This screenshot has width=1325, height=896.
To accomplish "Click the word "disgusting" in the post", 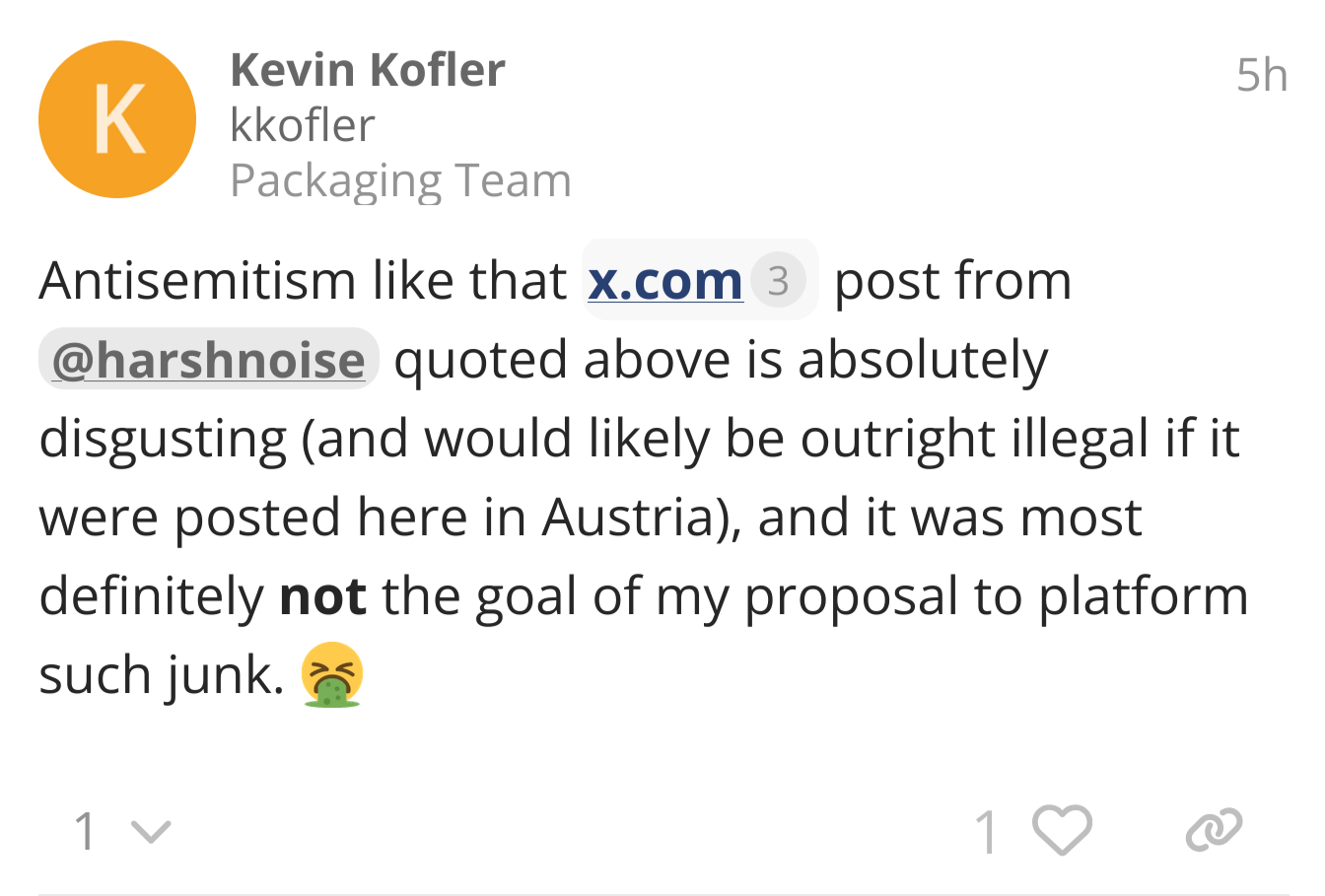I will 163,439.
